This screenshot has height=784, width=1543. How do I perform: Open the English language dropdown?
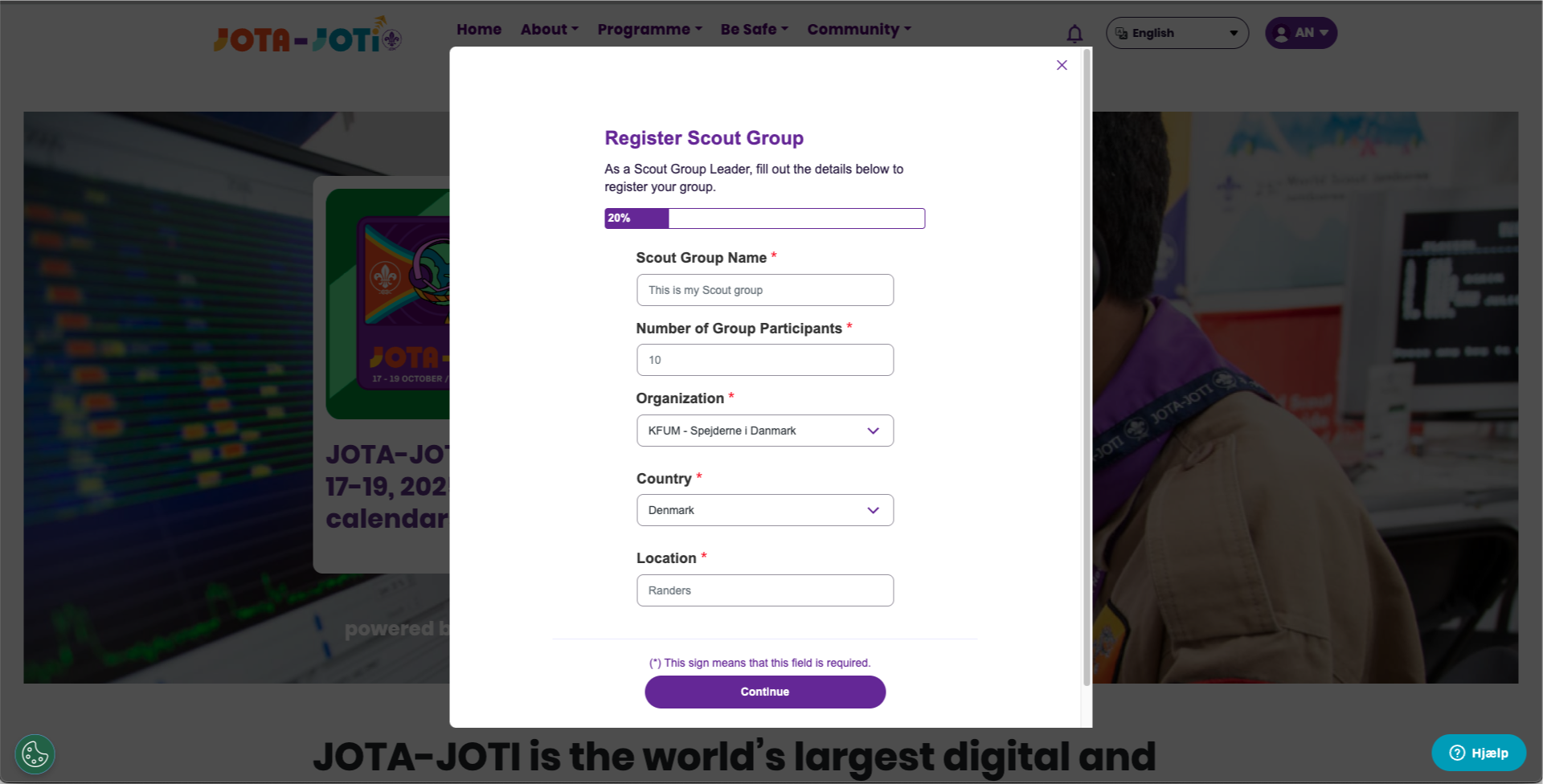(x=1177, y=33)
